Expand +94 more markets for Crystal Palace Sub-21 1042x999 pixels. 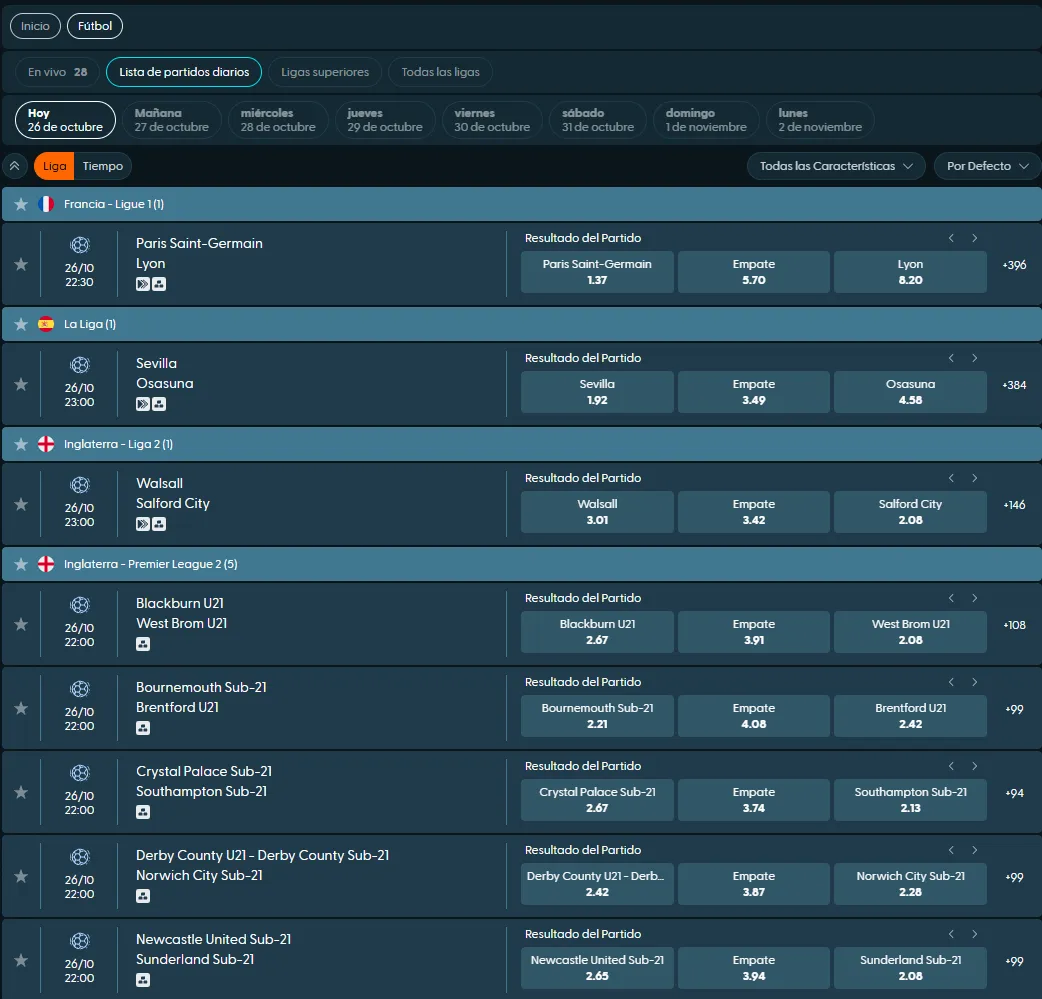tap(1014, 793)
